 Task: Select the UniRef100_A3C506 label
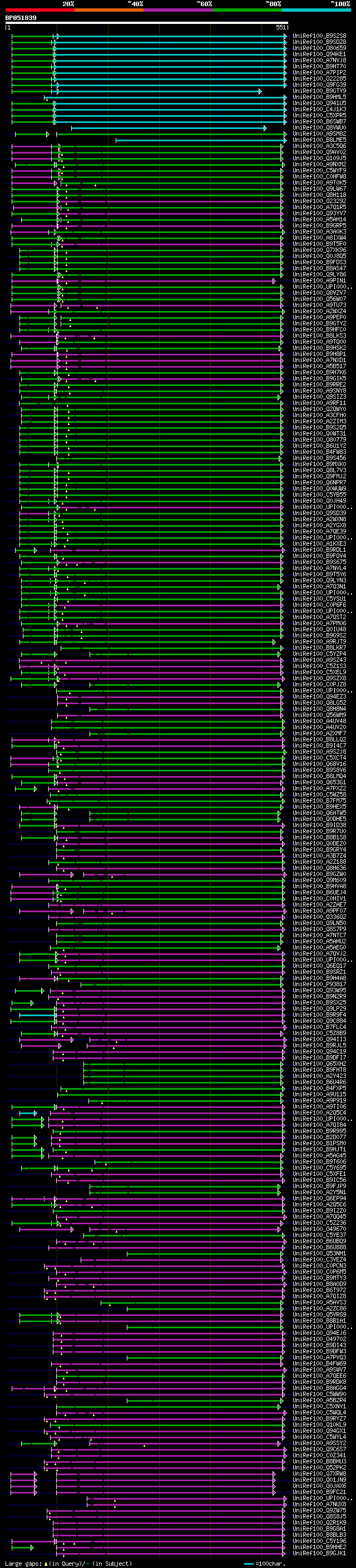[x=319, y=146]
